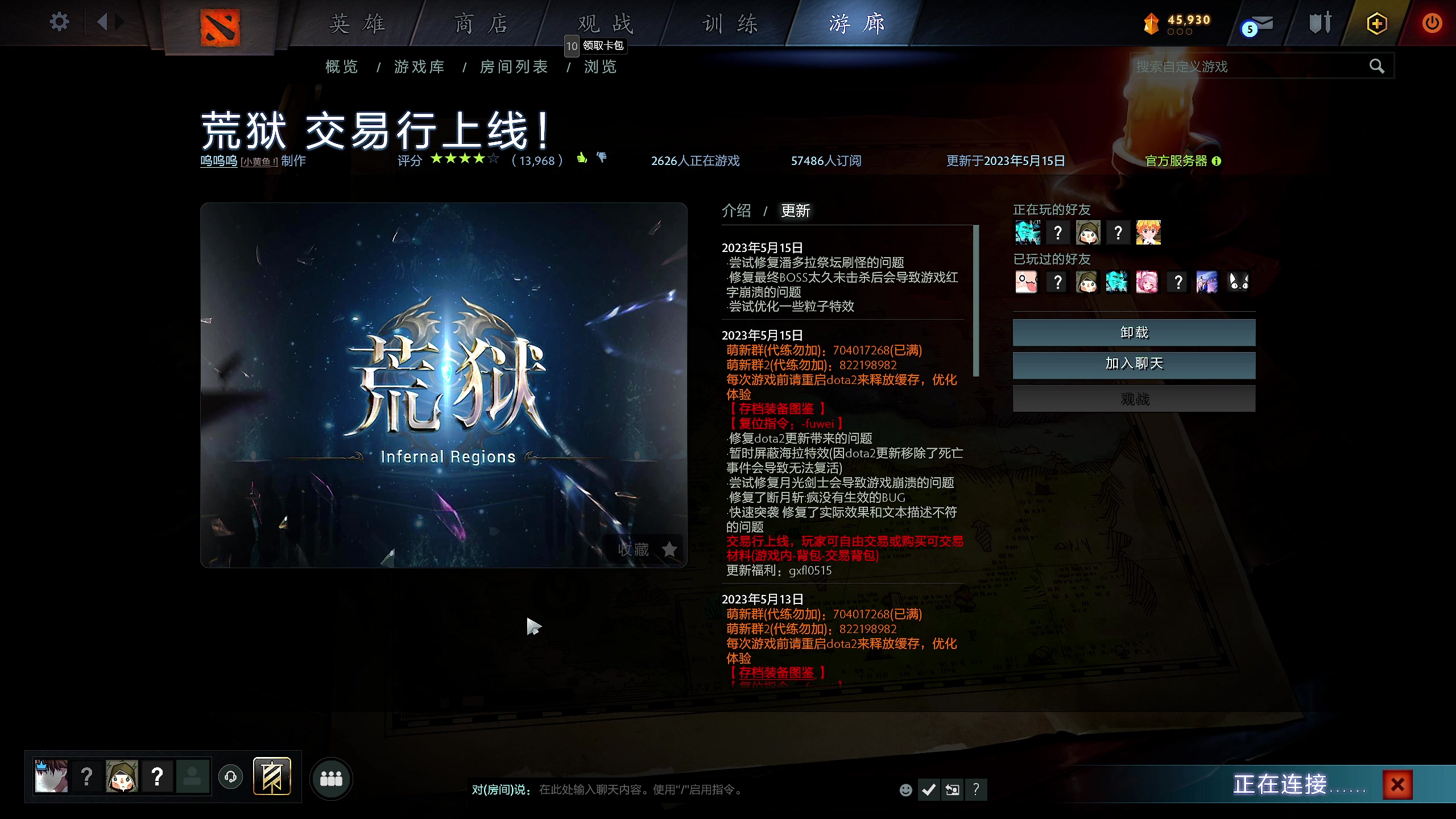This screenshot has width=1456, height=819.
Task: Click the empty party slot silhouette
Action: (x=192, y=776)
